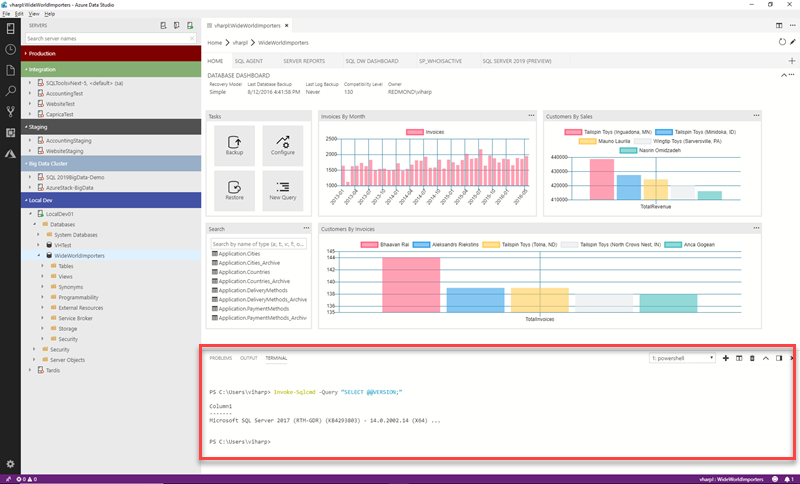This screenshot has height=484, width=800.
Task: Click notification bell in status bar
Action: 787,479
